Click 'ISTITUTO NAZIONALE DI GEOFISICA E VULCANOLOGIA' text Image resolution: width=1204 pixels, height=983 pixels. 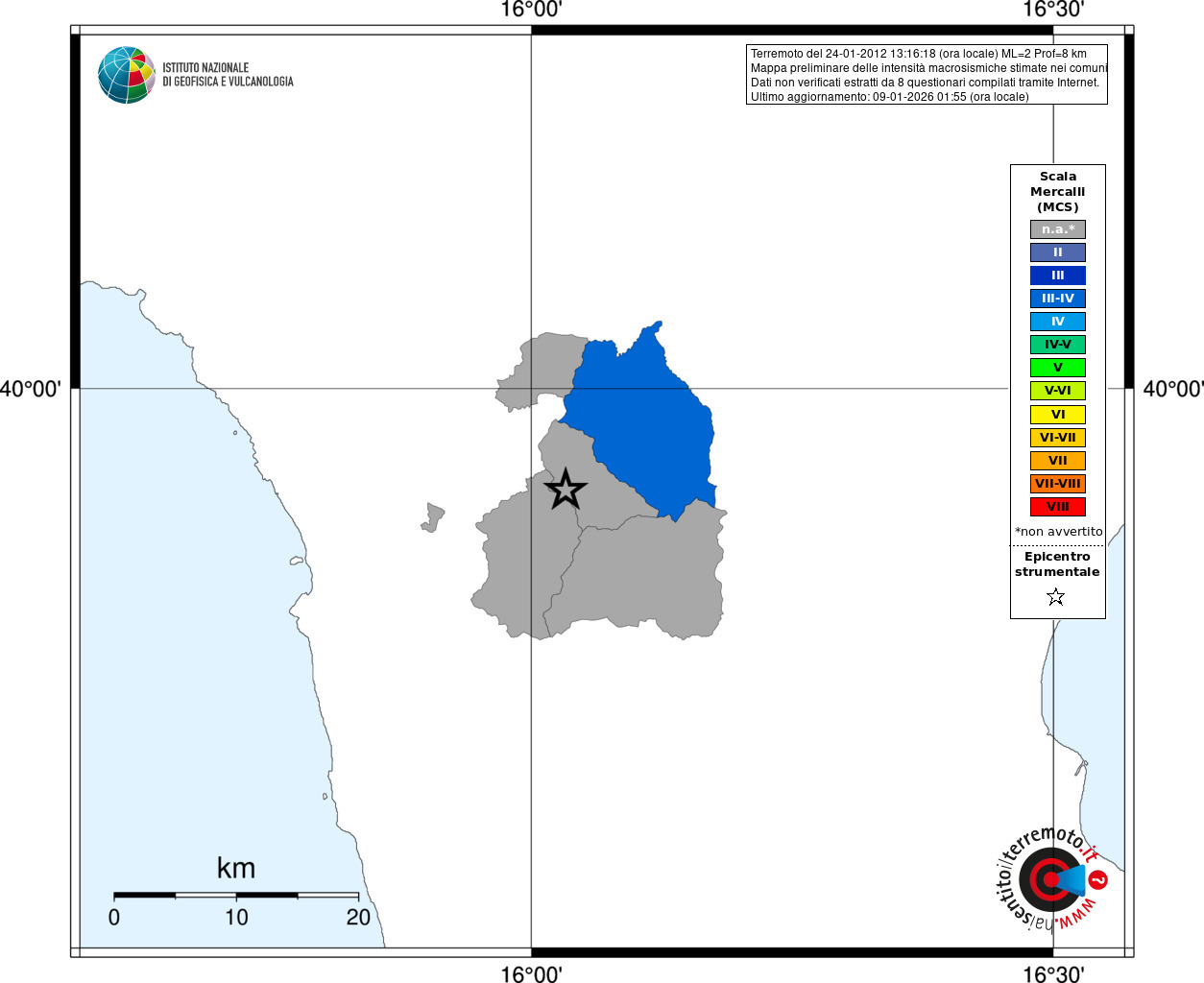[x=228, y=75]
